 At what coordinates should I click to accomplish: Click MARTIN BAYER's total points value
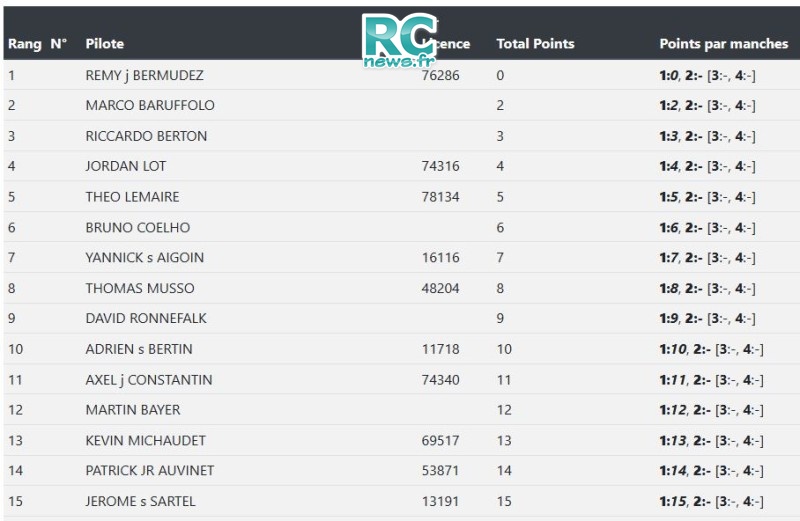pos(504,410)
